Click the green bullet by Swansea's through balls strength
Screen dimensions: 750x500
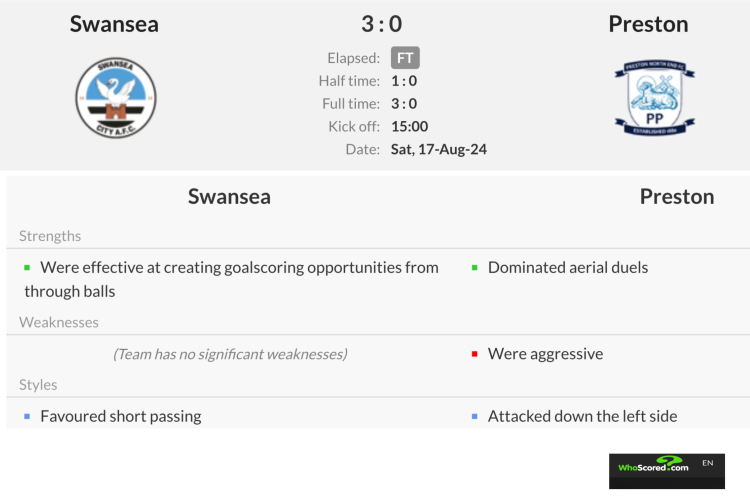coord(28,268)
